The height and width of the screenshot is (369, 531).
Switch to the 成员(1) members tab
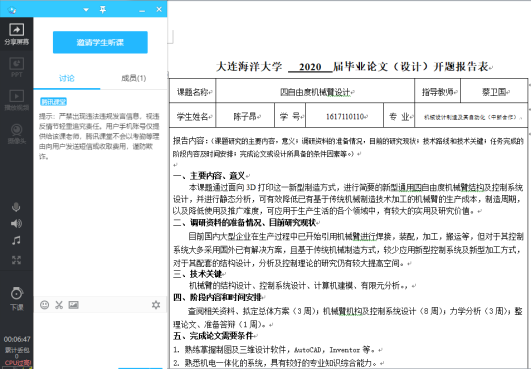tap(133, 78)
